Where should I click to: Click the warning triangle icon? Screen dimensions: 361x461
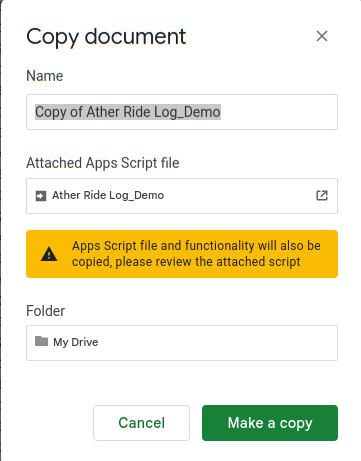tap(49, 254)
